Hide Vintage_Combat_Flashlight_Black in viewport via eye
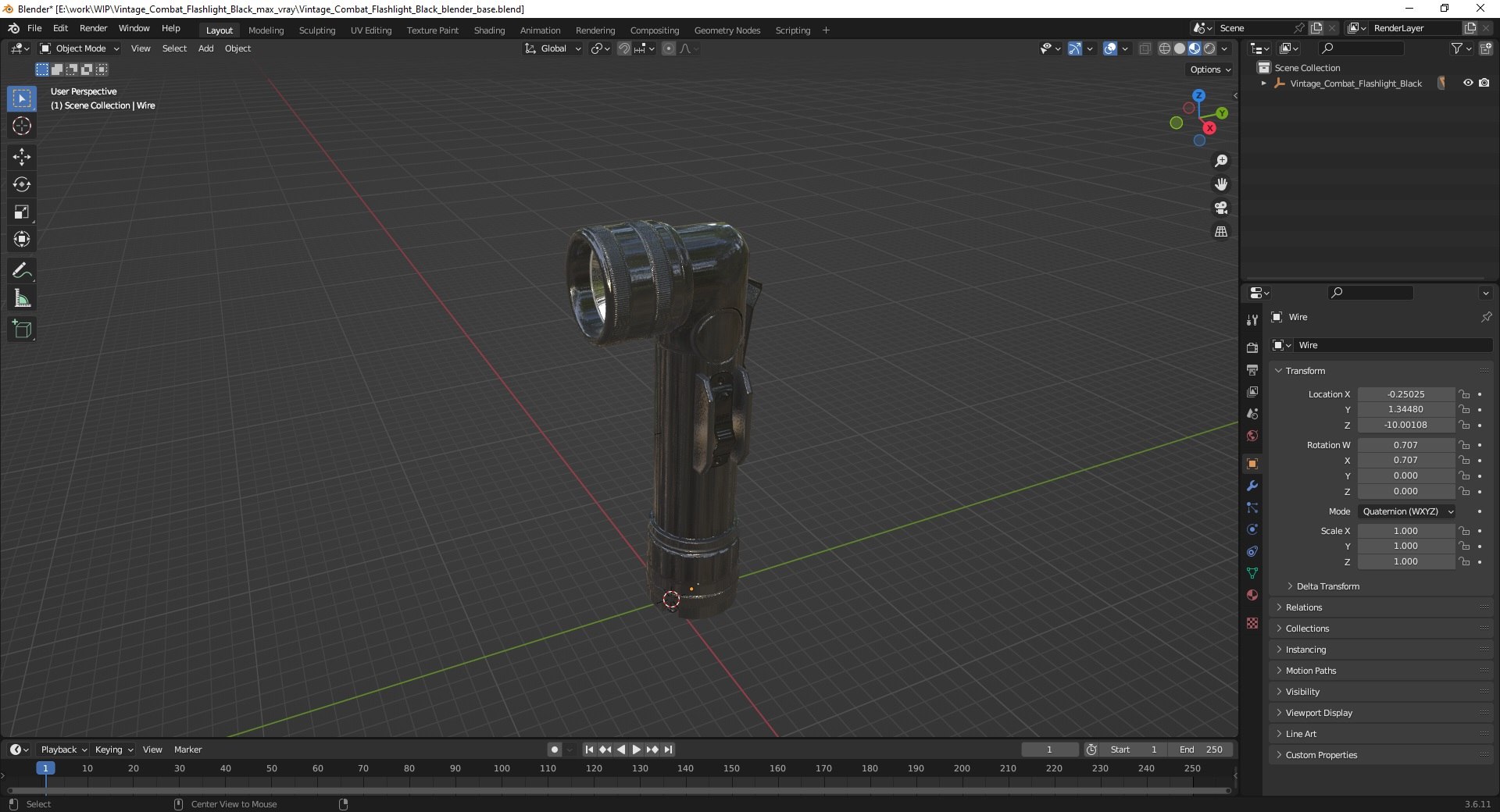 click(x=1468, y=83)
